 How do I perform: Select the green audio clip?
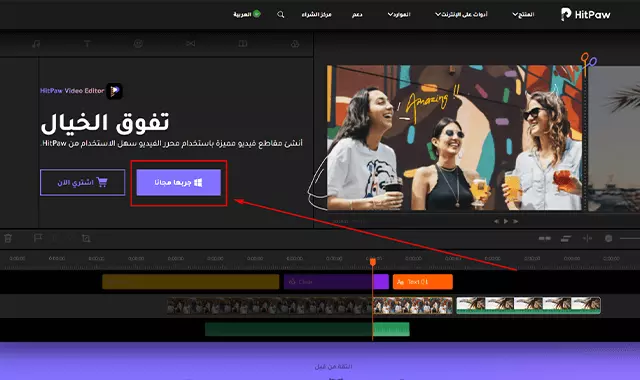[x=307, y=329]
